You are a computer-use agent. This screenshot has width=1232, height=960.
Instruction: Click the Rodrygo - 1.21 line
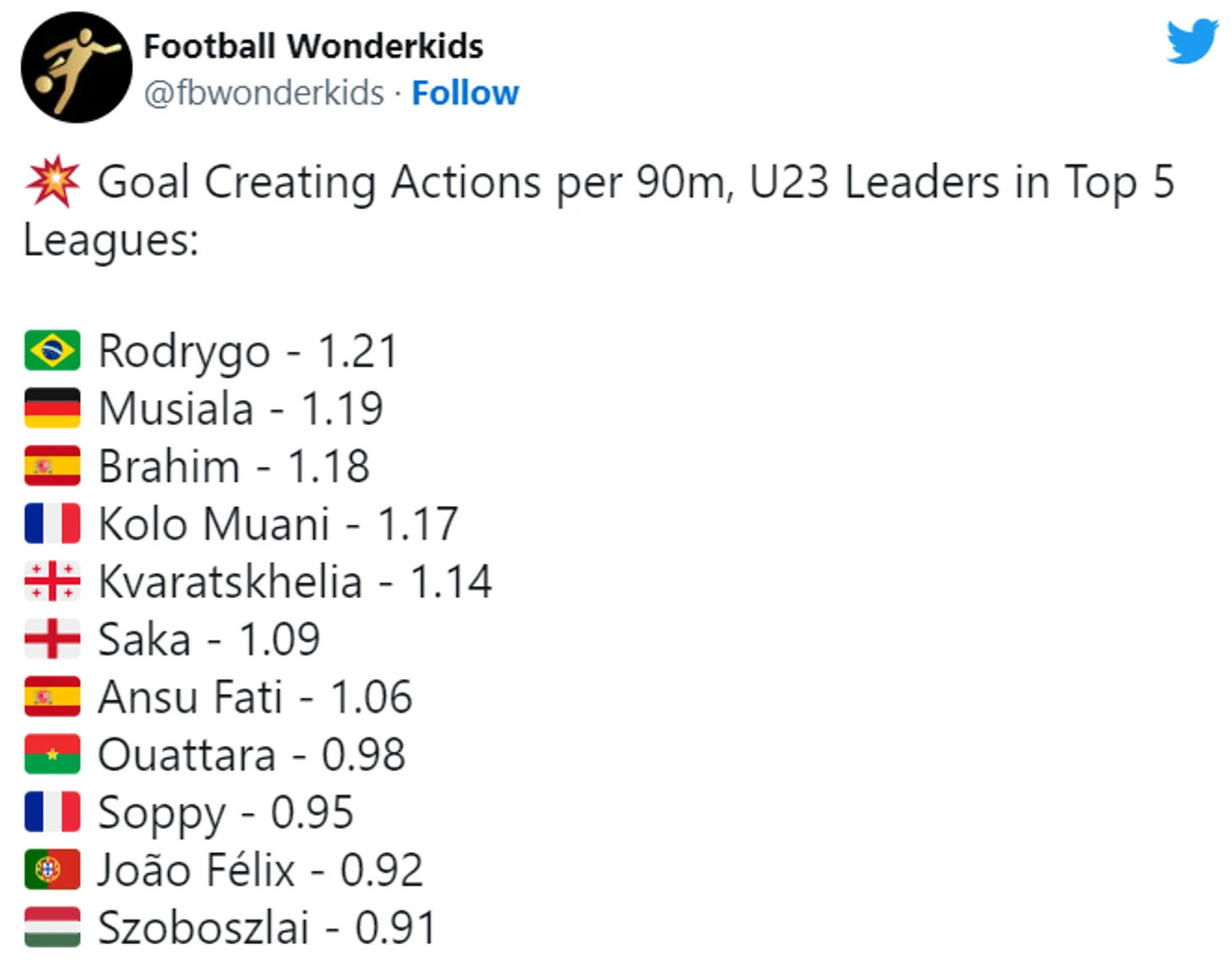click(x=247, y=351)
